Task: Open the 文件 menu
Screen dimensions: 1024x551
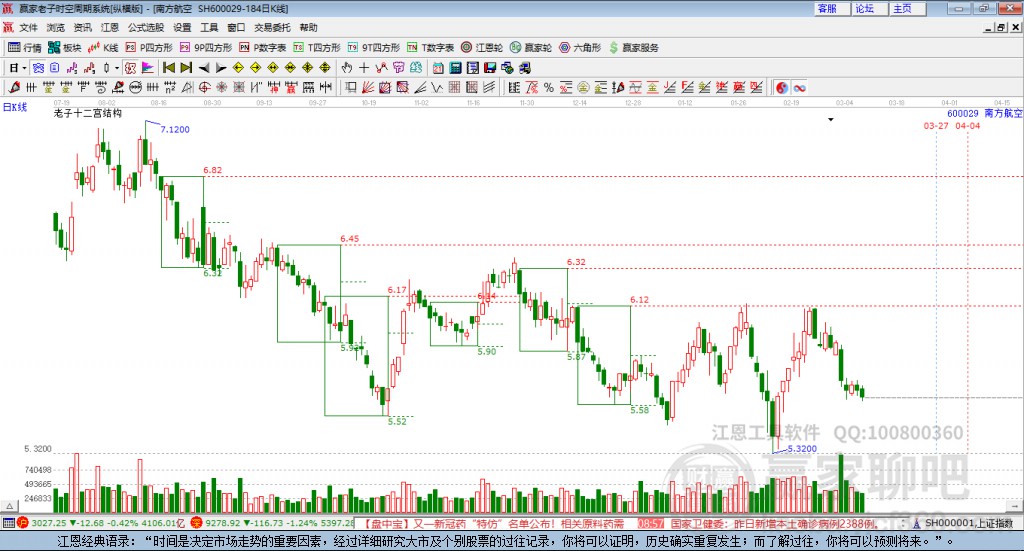Action: 28,27
